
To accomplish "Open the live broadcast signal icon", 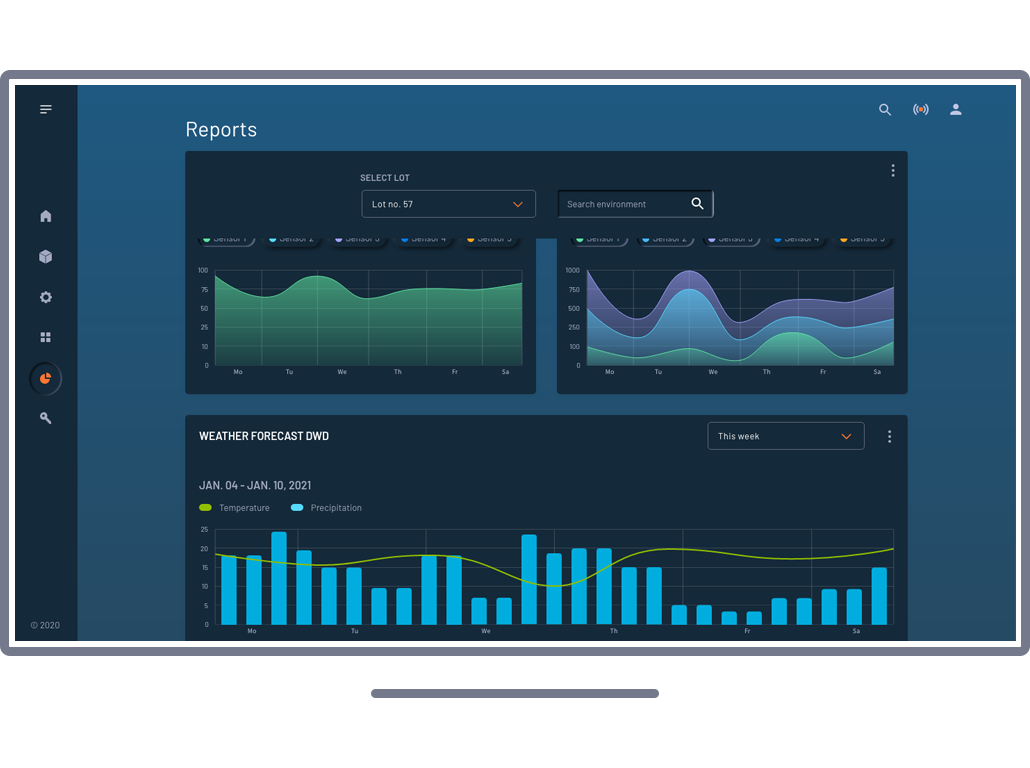I will tap(921, 110).
